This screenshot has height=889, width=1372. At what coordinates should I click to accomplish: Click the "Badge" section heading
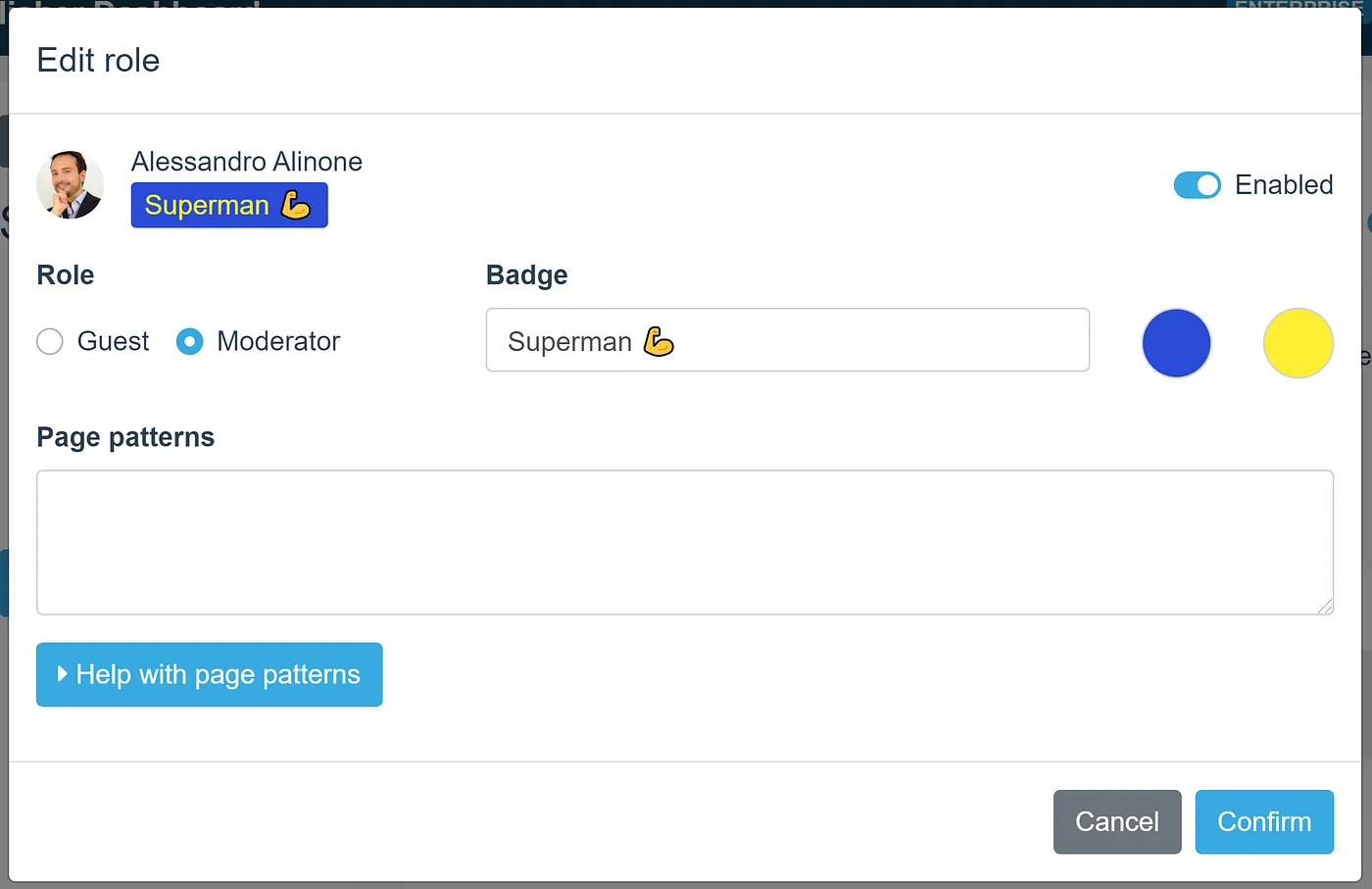(526, 275)
